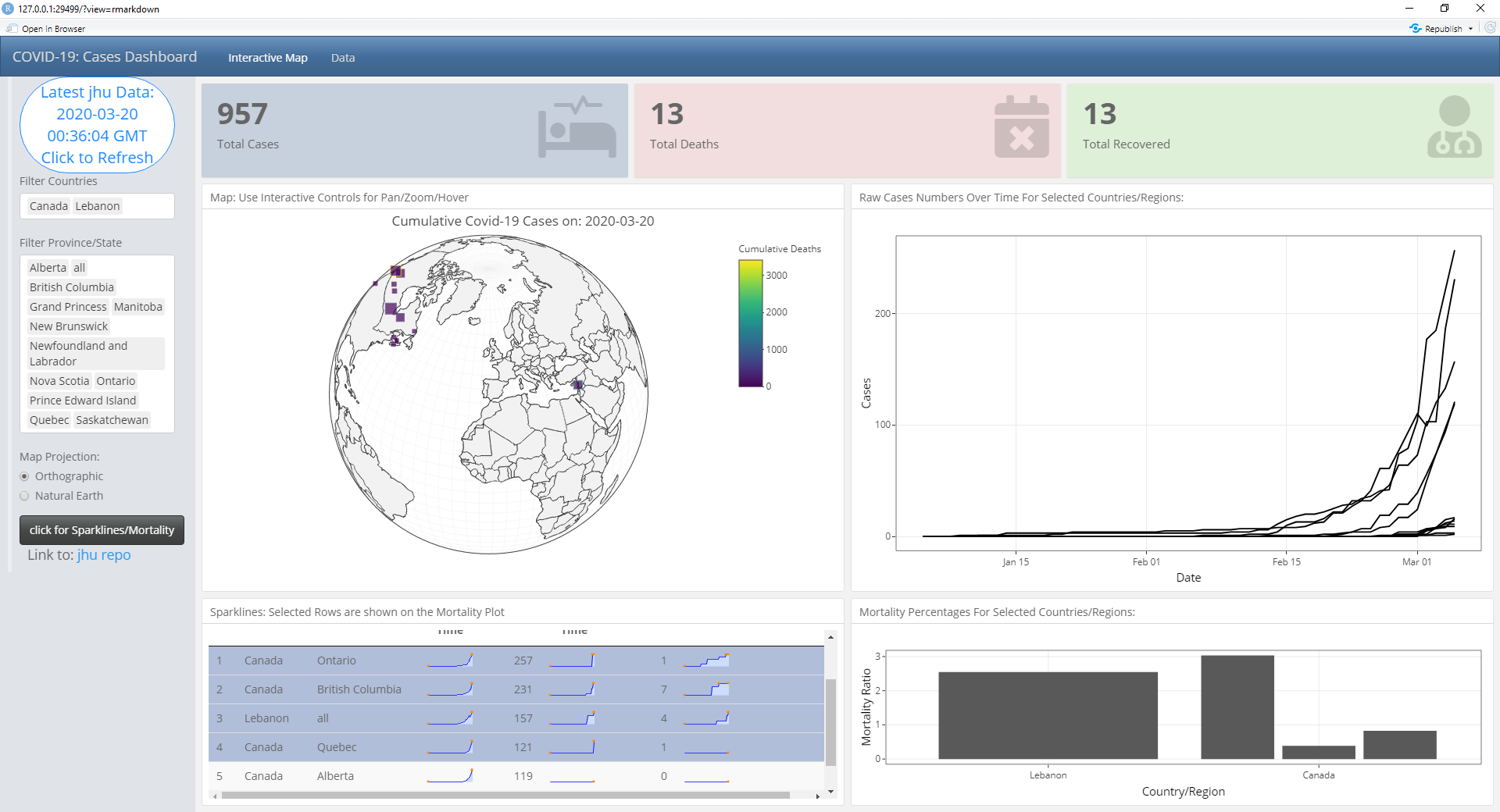Select the Ontario province tag
The width and height of the screenshot is (1500, 812).
click(116, 381)
